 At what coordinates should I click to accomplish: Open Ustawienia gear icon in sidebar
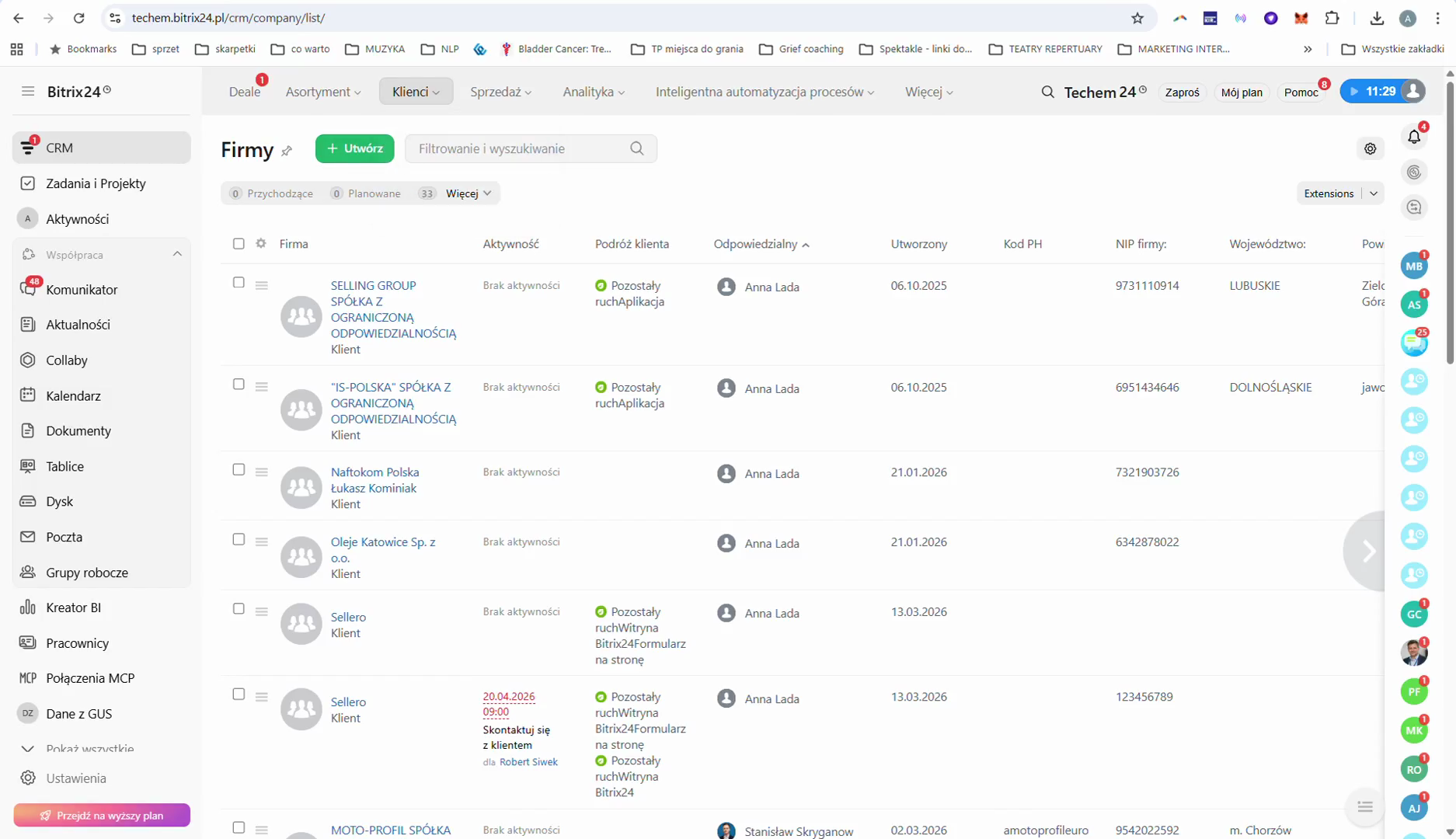coord(28,778)
